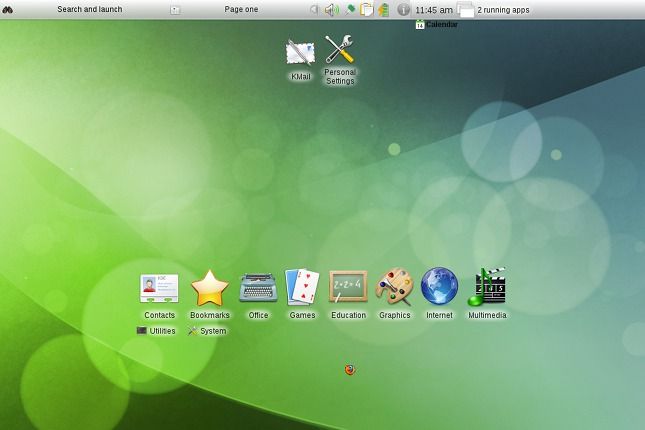Show the 2 running apps switcher

pyautogui.click(x=494, y=10)
